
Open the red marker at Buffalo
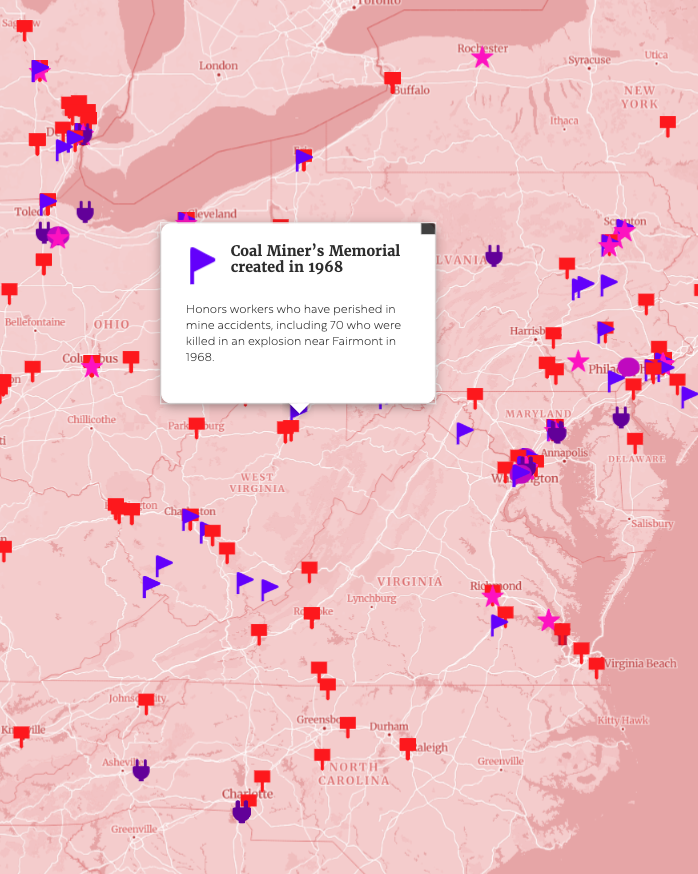392,81
